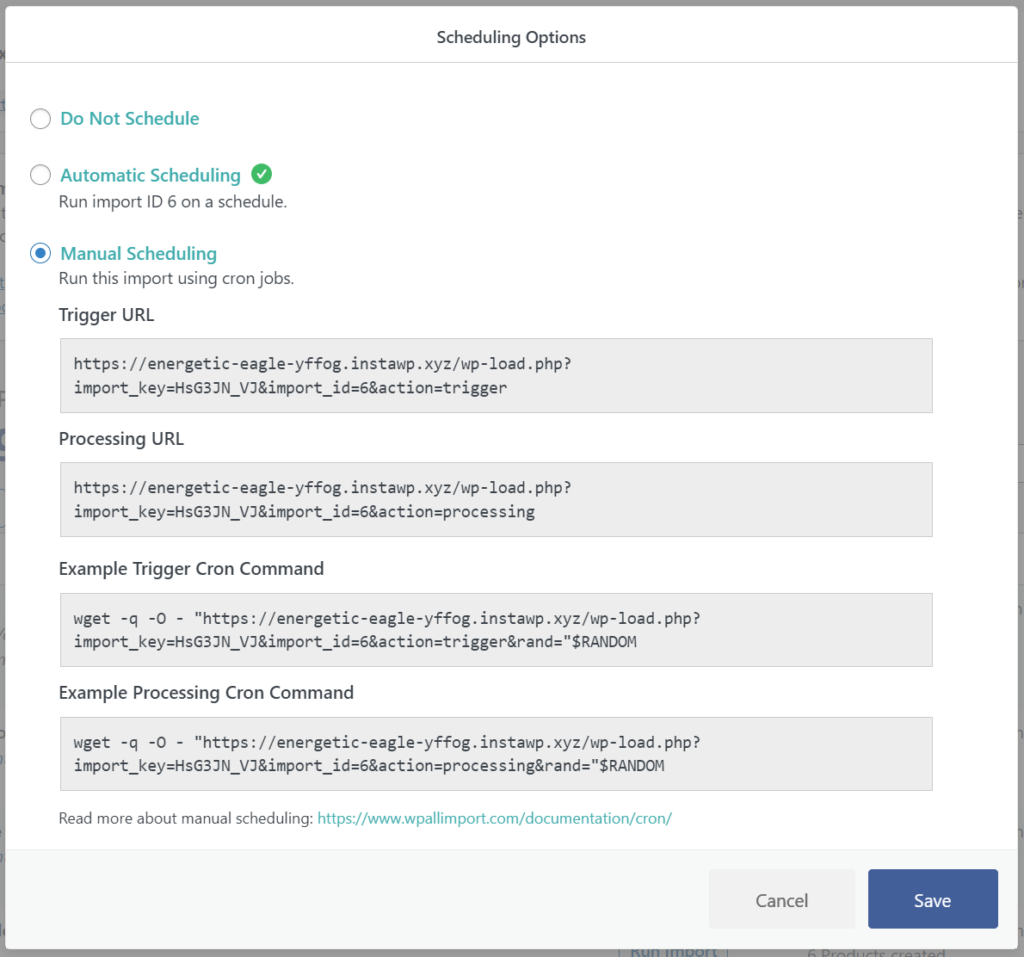
Task: Click the 'Processing URL' heading
Action: point(121,439)
